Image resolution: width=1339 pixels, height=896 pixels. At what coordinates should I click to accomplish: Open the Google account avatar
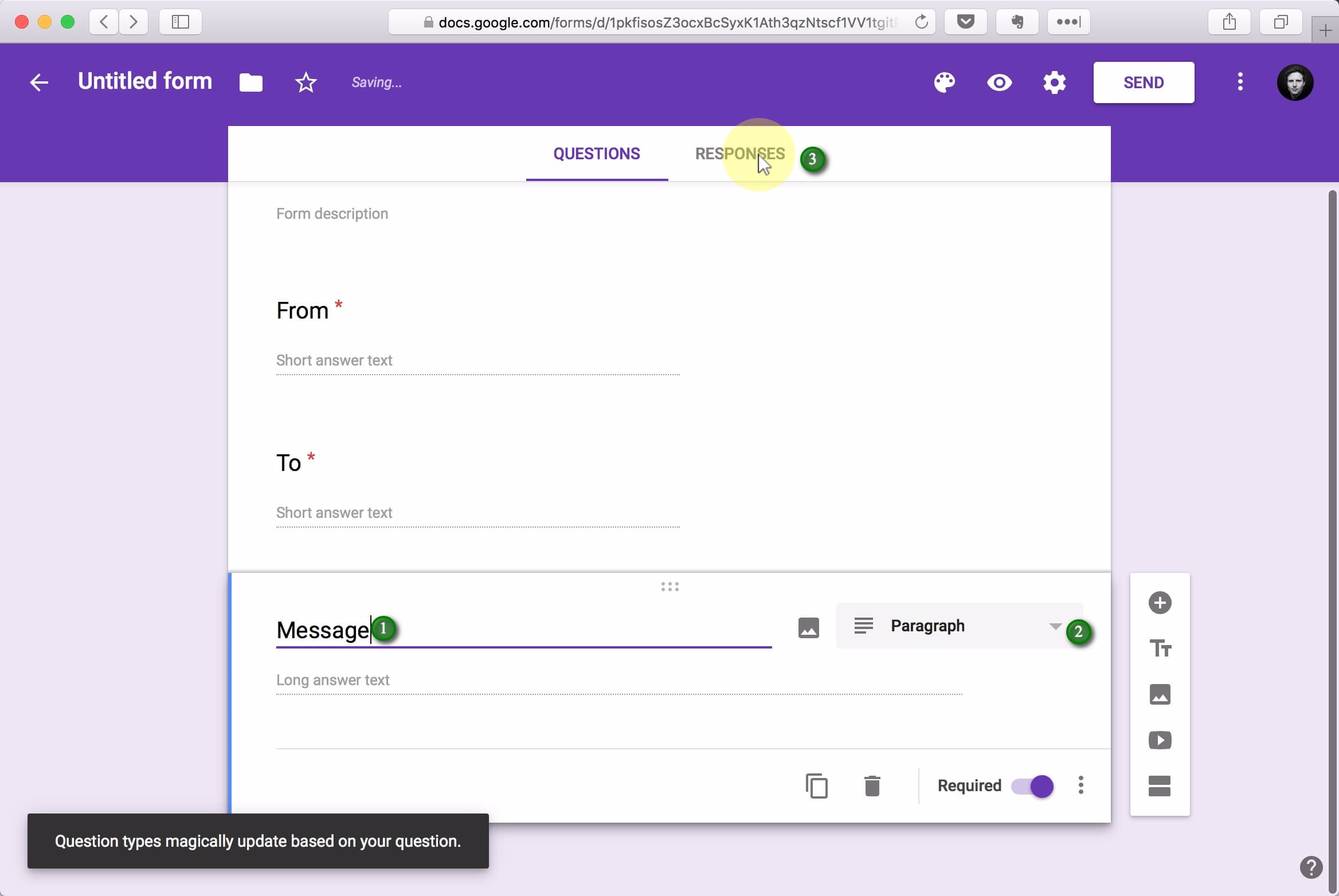point(1295,82)
